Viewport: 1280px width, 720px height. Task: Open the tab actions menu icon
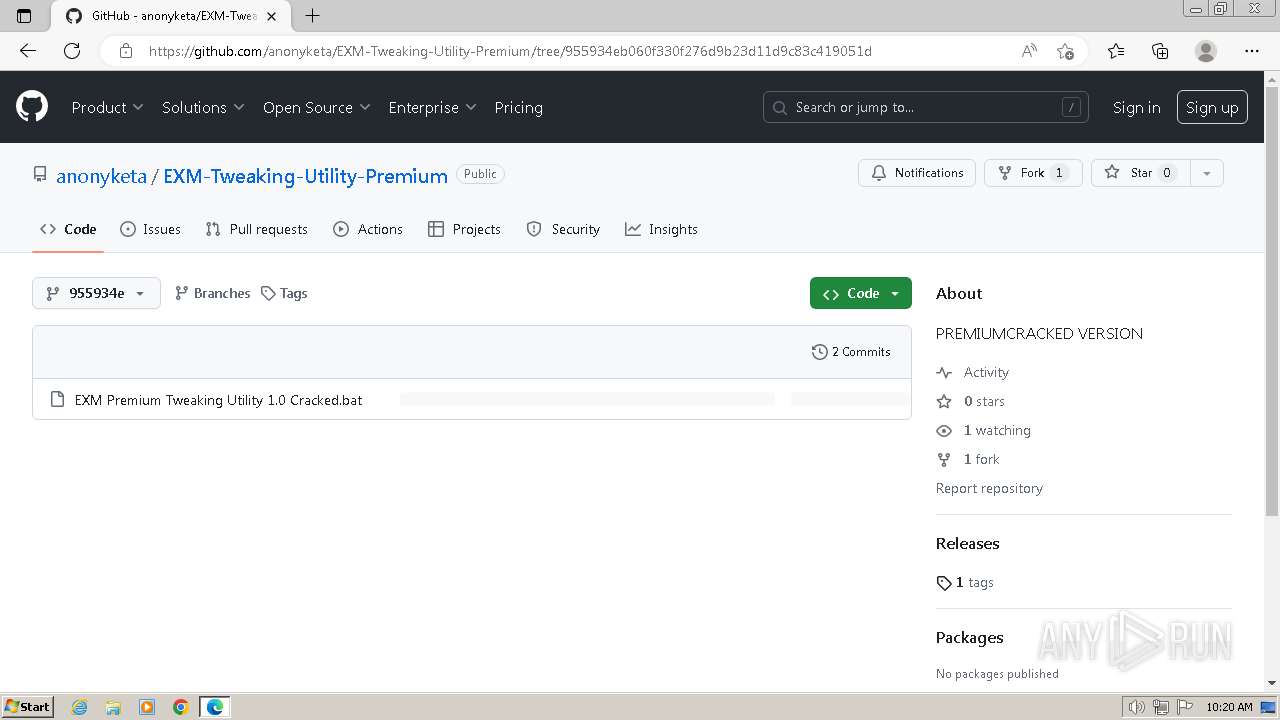24,16
